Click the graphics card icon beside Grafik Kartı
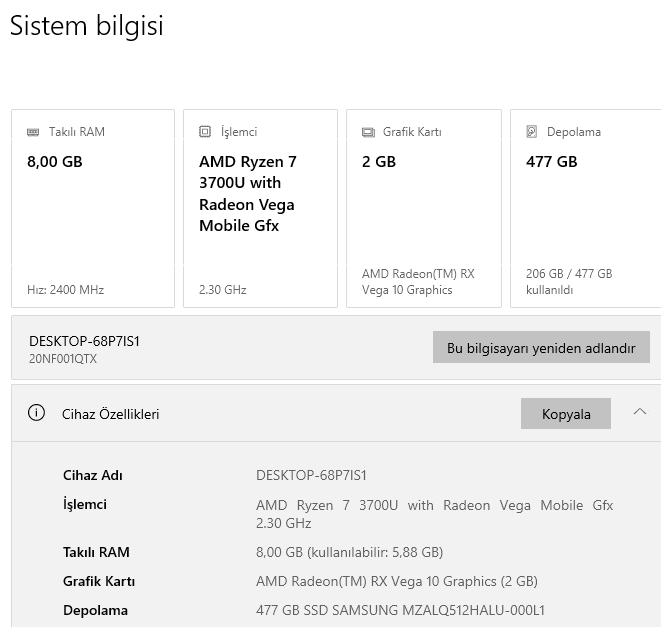Image resolution: width=661 pixels, height=627 pixels. 368,132
